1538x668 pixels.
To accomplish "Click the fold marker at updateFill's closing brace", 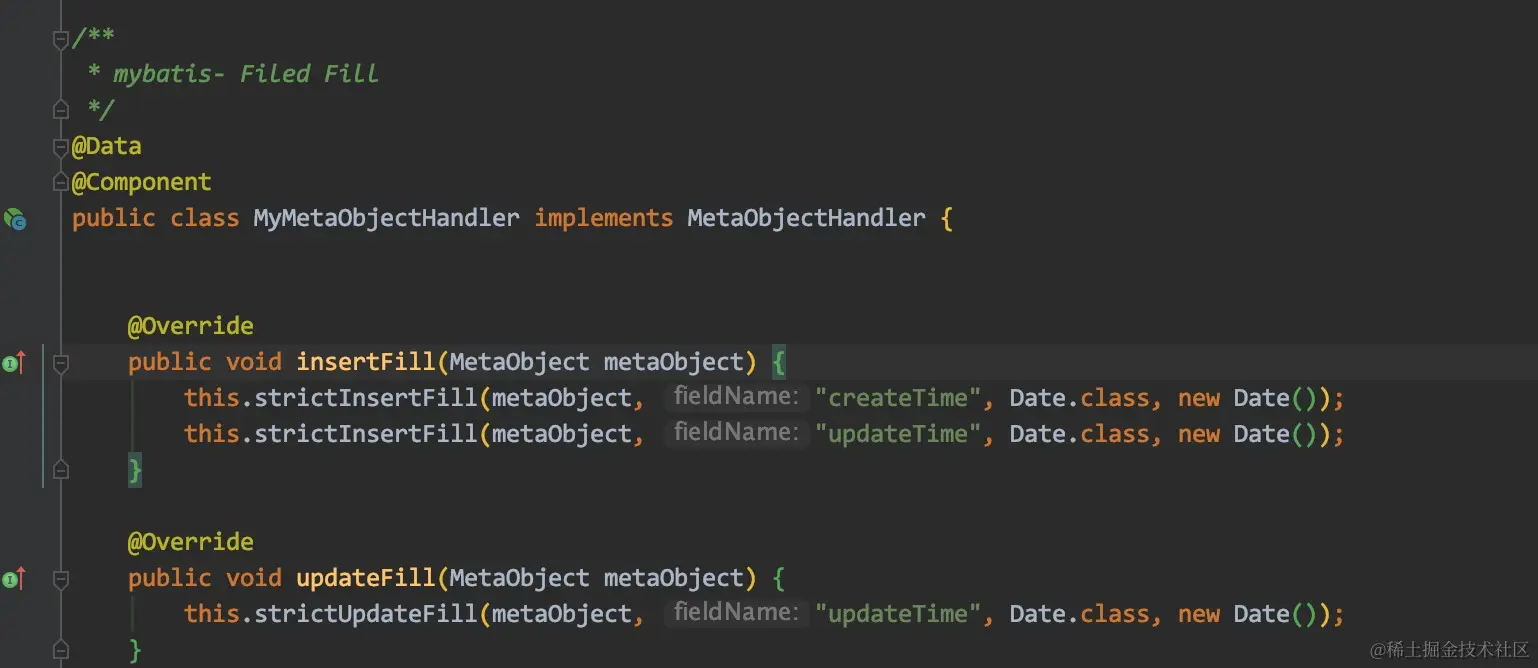I will pos(61,650).
